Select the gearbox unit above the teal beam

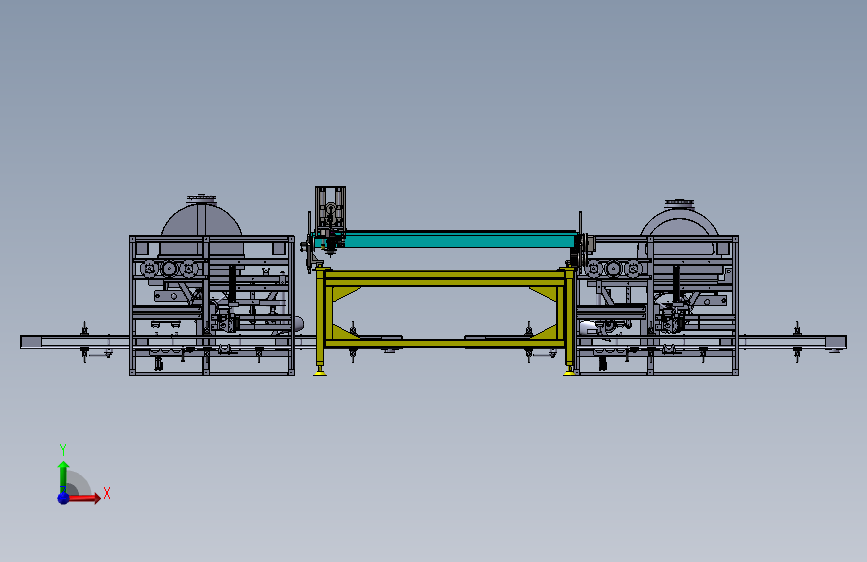click(x=331, y=209)
